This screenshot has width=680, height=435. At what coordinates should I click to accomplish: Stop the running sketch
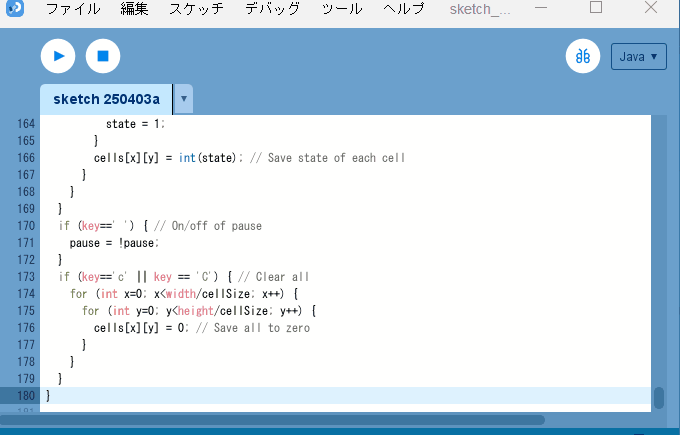[x=103, y=56]
